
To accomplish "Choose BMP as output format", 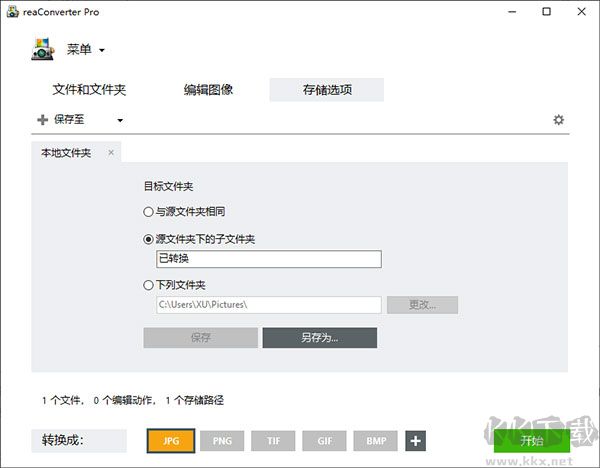I will [x=376, y=441].
